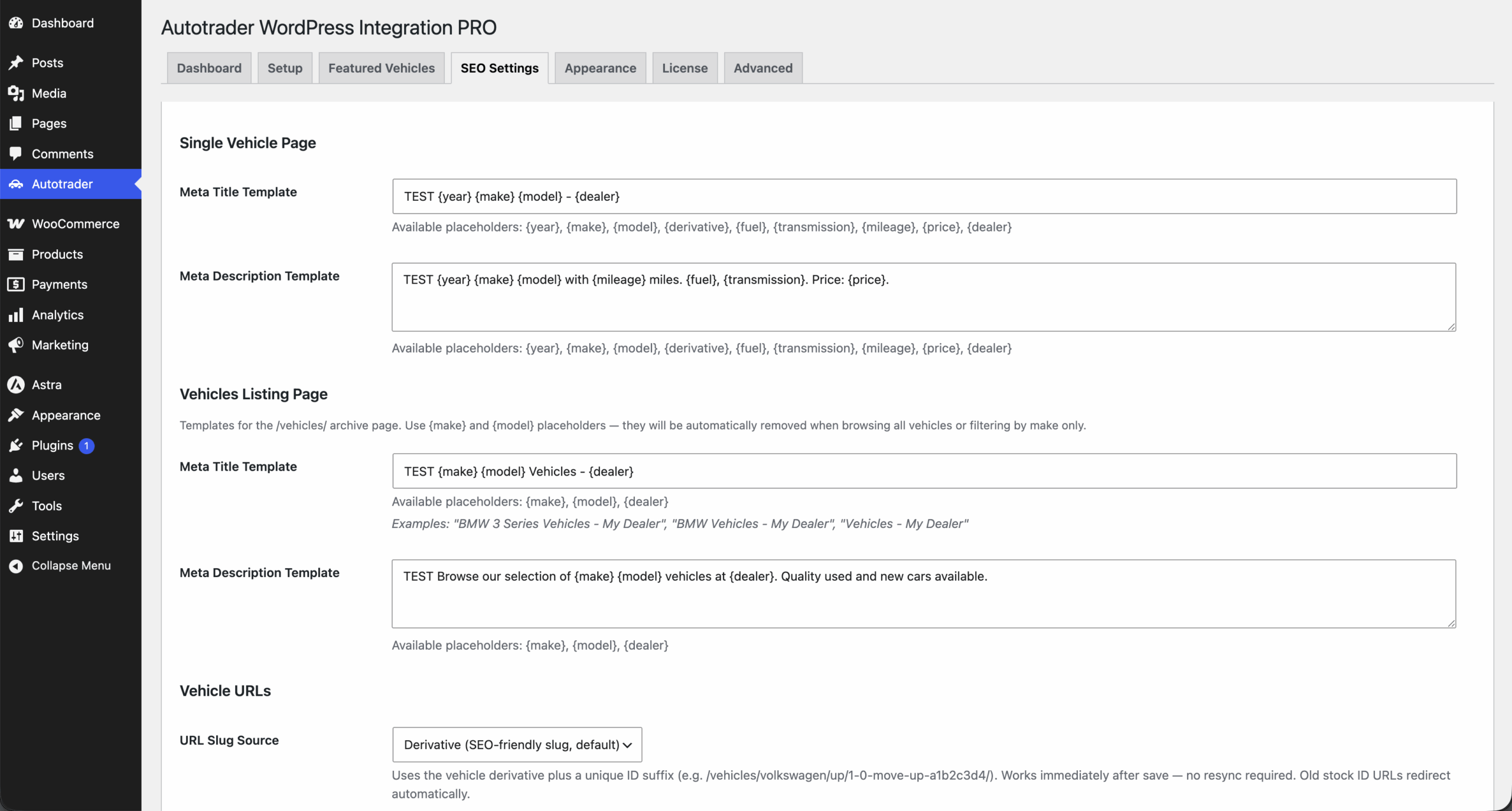Screen dimensions: 1512x811
Task: Click the WooCommerce logo icon
Action: click(x=16, y=224)
